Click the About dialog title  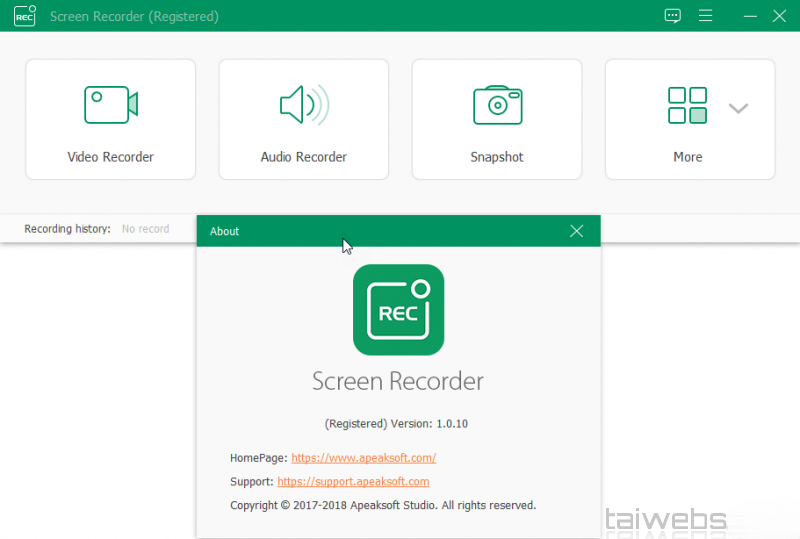coord(224,231)
